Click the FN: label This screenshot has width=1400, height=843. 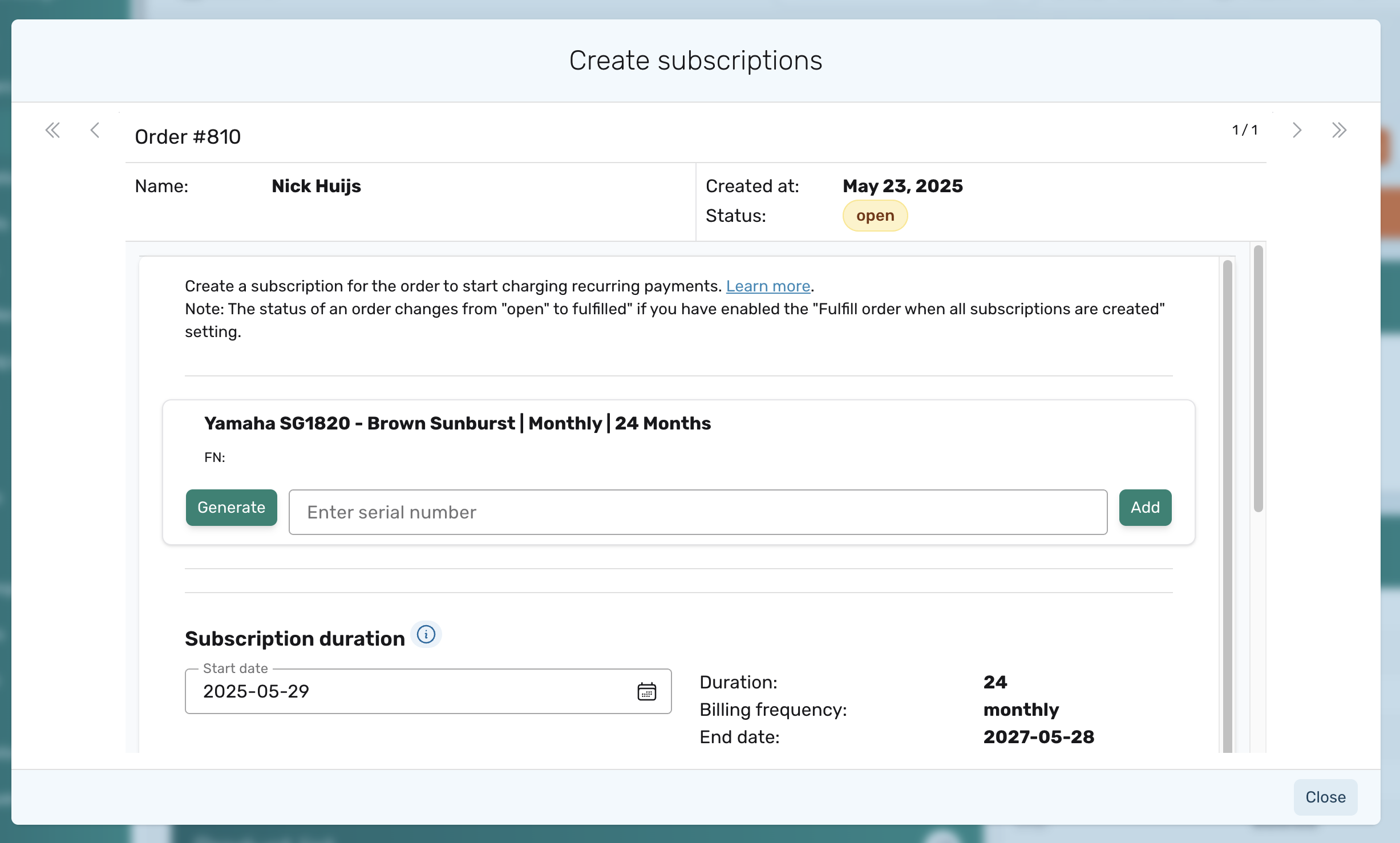click(215, 457)
